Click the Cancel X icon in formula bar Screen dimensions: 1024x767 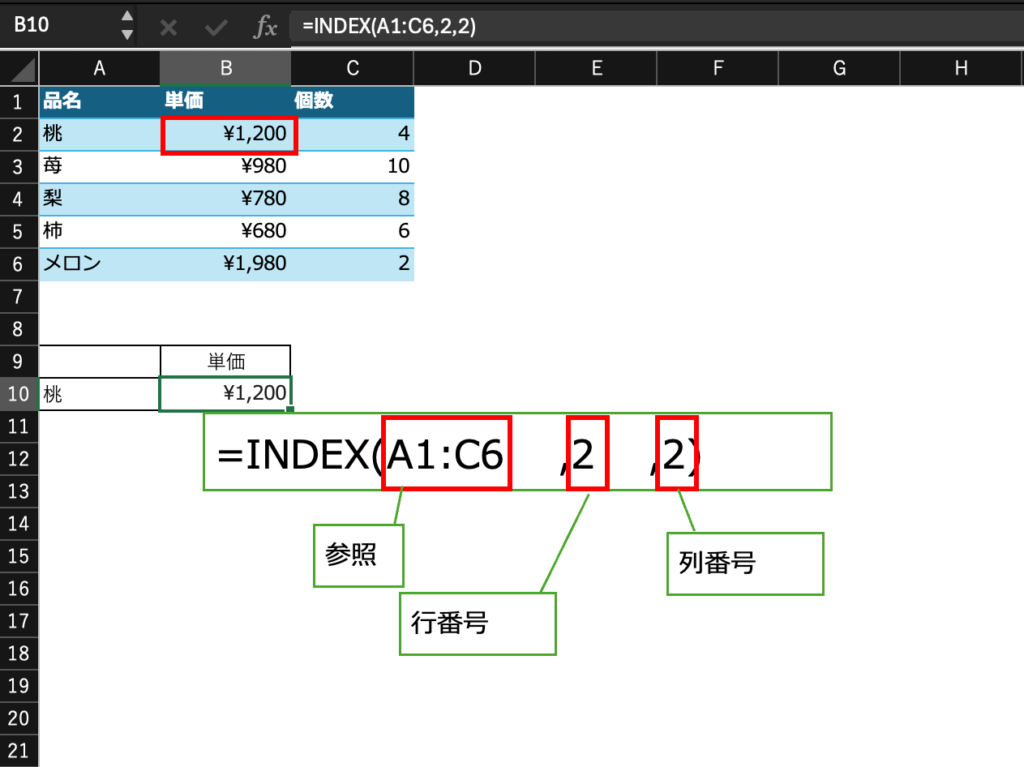click(168, 27)
